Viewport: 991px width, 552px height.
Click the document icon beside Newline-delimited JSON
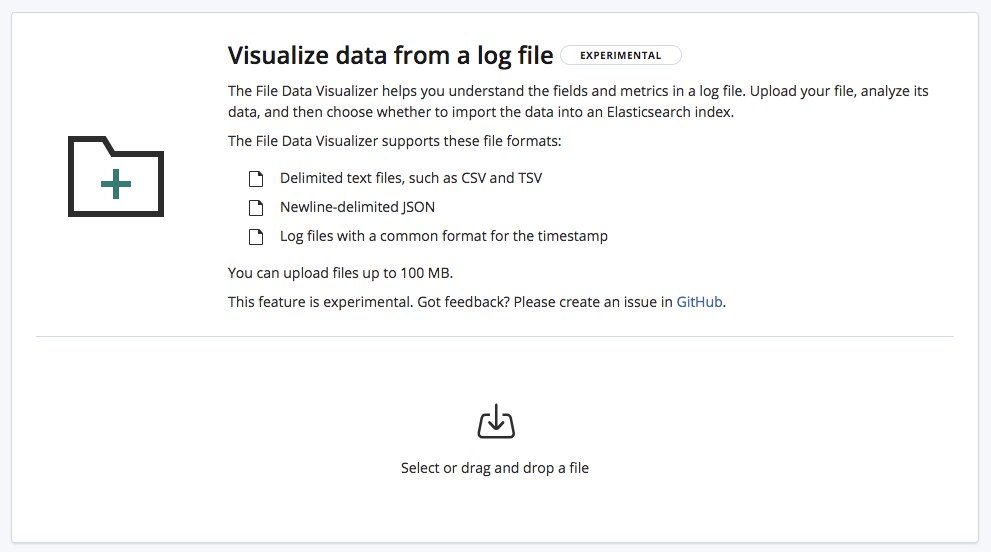(x=256, y=207)
